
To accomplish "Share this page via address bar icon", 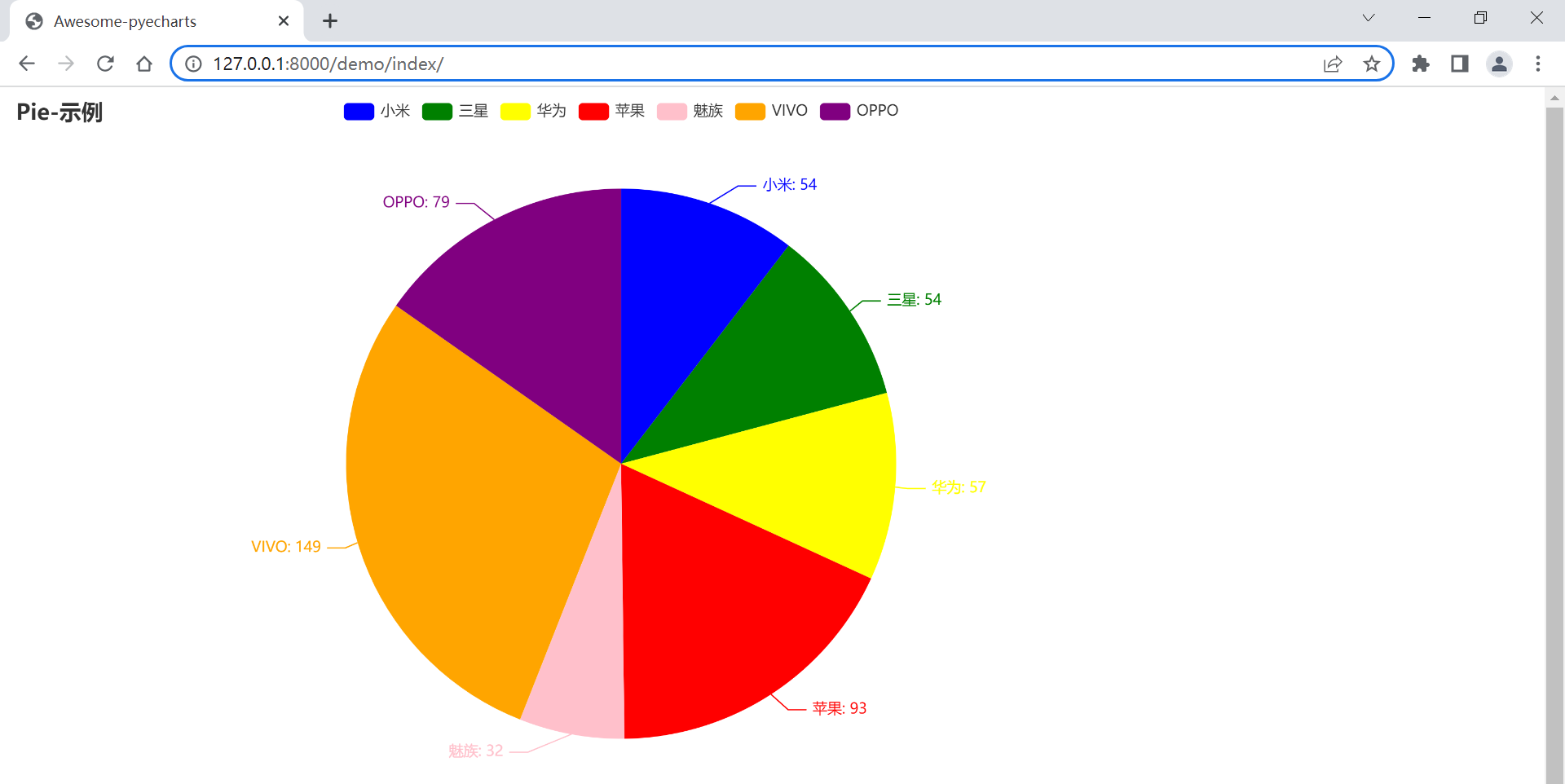I will tap(1333, 64).
